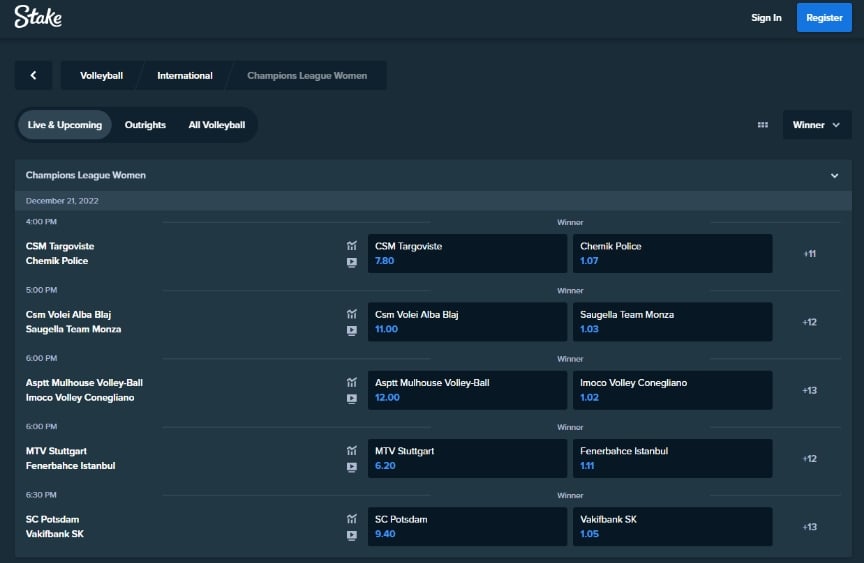Click the back arrow button
This screenshot has width=864, height=563.
click(33, 75)
